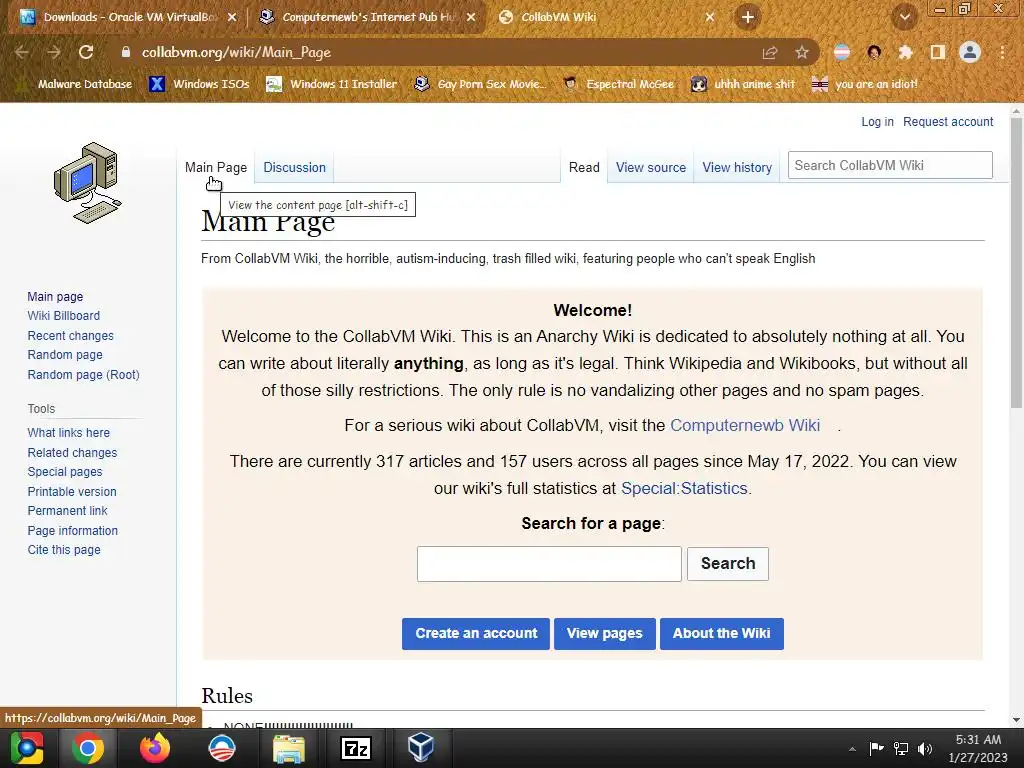Open the extensions puzzle icon
This screenshot has width=1024, height=768.
pyautogui.click(x=905, y=52)
